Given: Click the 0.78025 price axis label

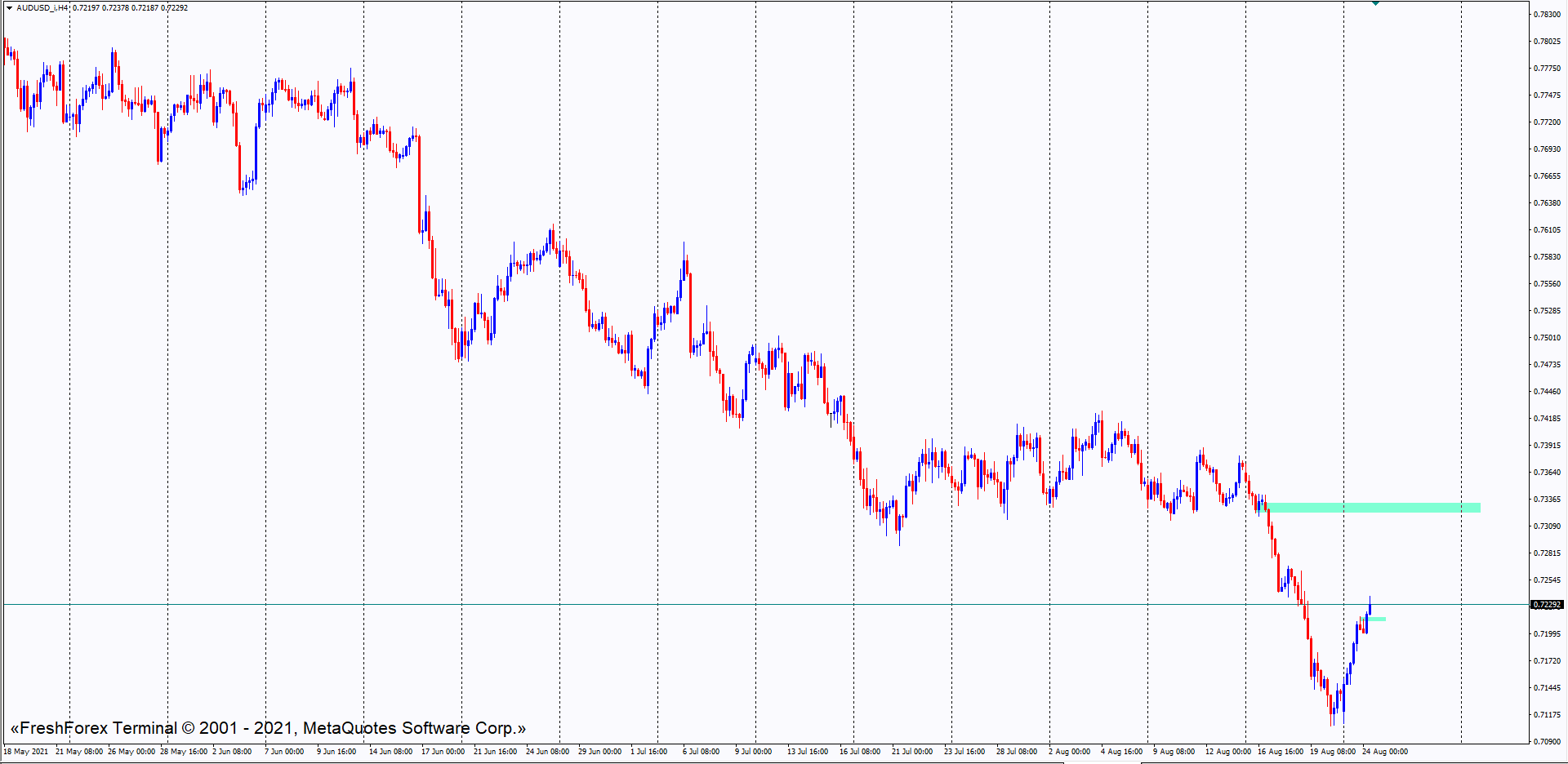Looking at the screenshot, I should [x=1548, y=42].
